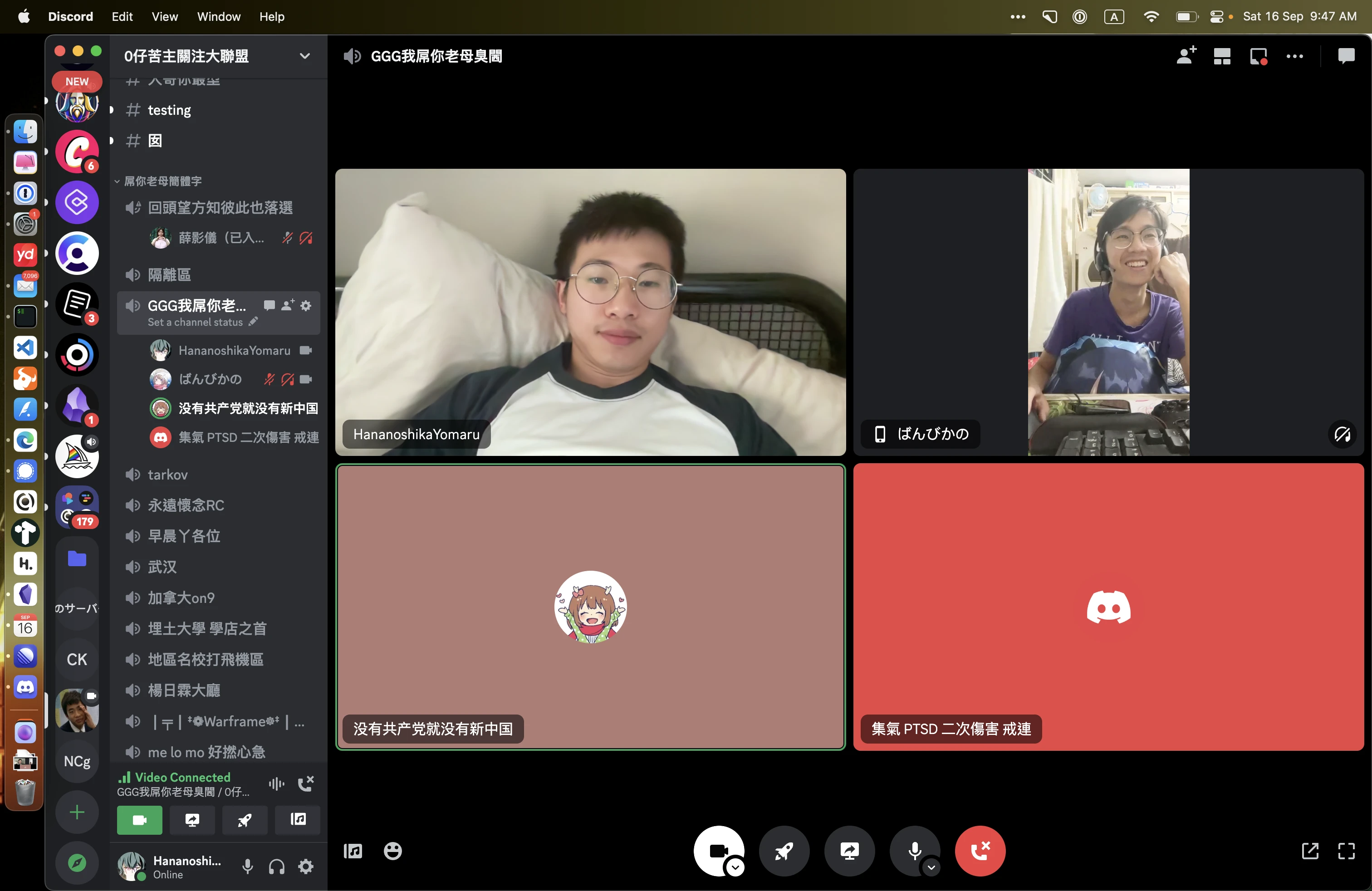
Task: Join tarkov voice channel
Action: pos(219,475)
